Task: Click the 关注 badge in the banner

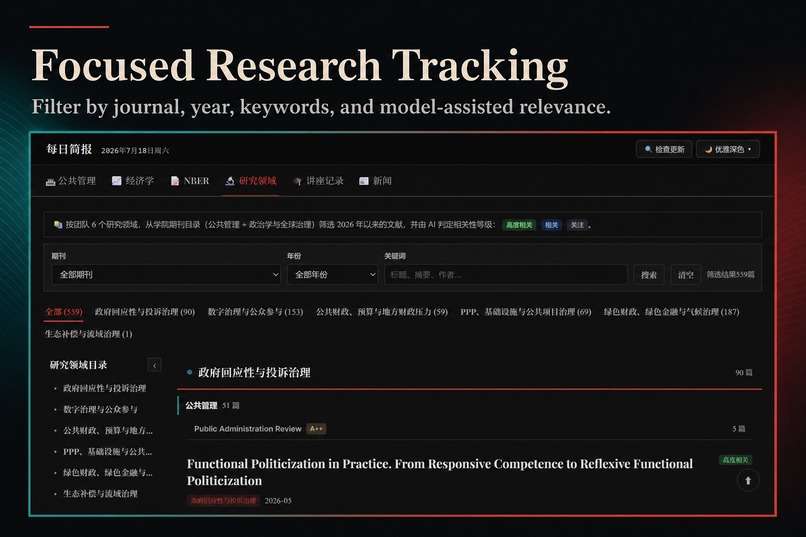Action: point(577,225)
